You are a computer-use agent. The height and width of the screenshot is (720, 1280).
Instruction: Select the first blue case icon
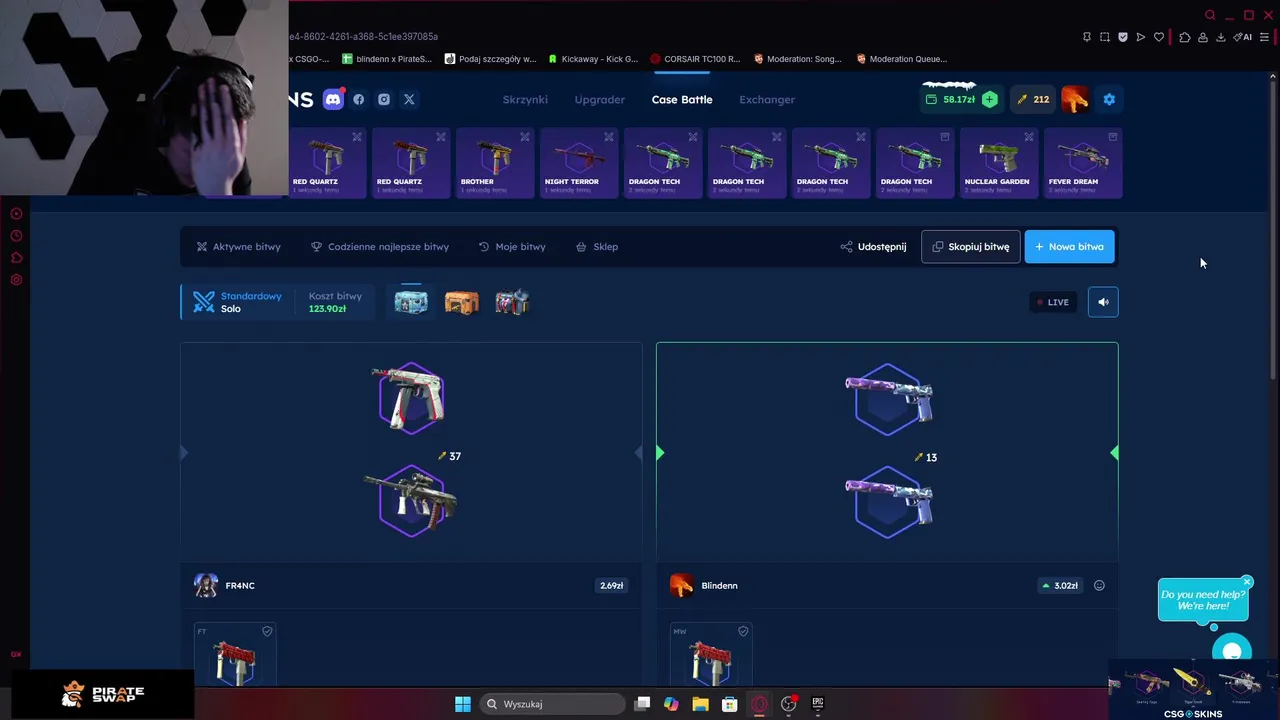point(411,302)
